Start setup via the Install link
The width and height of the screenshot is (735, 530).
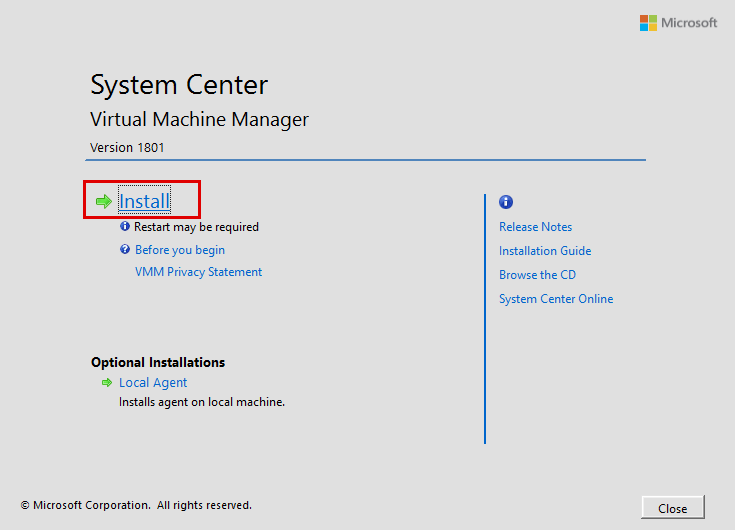click(144, 201)
